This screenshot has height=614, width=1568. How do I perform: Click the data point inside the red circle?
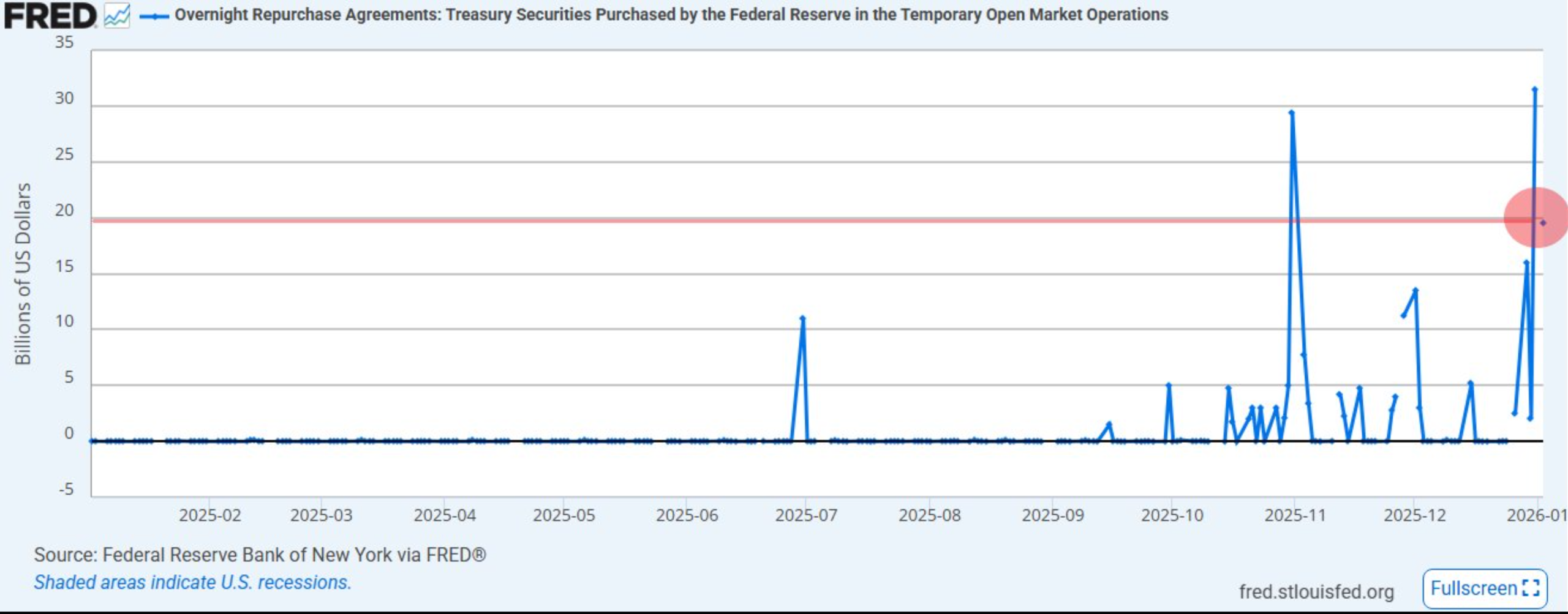pyautogui.click(x=1543, y=223)
